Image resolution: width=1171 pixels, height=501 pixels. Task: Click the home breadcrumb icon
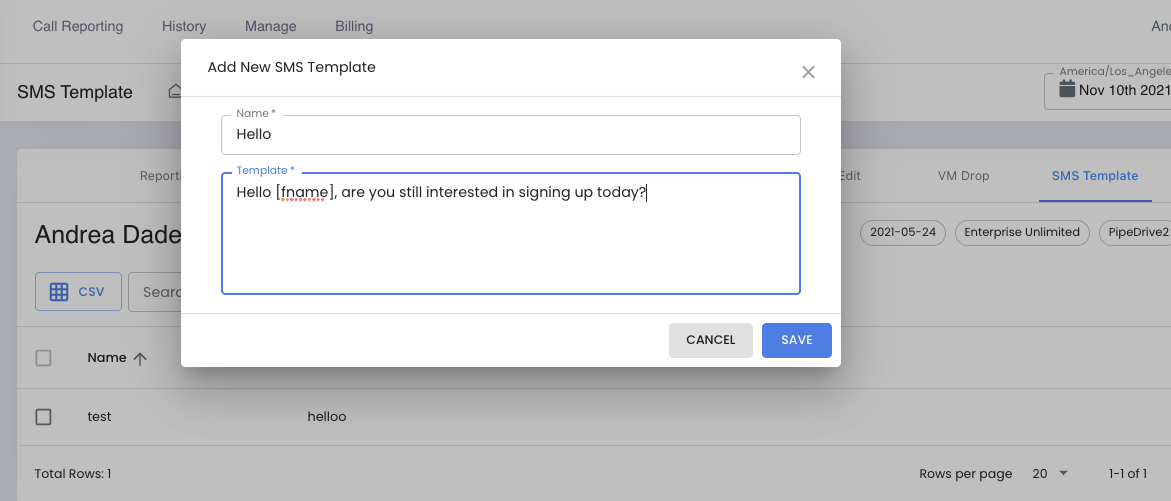pos(176,91)
